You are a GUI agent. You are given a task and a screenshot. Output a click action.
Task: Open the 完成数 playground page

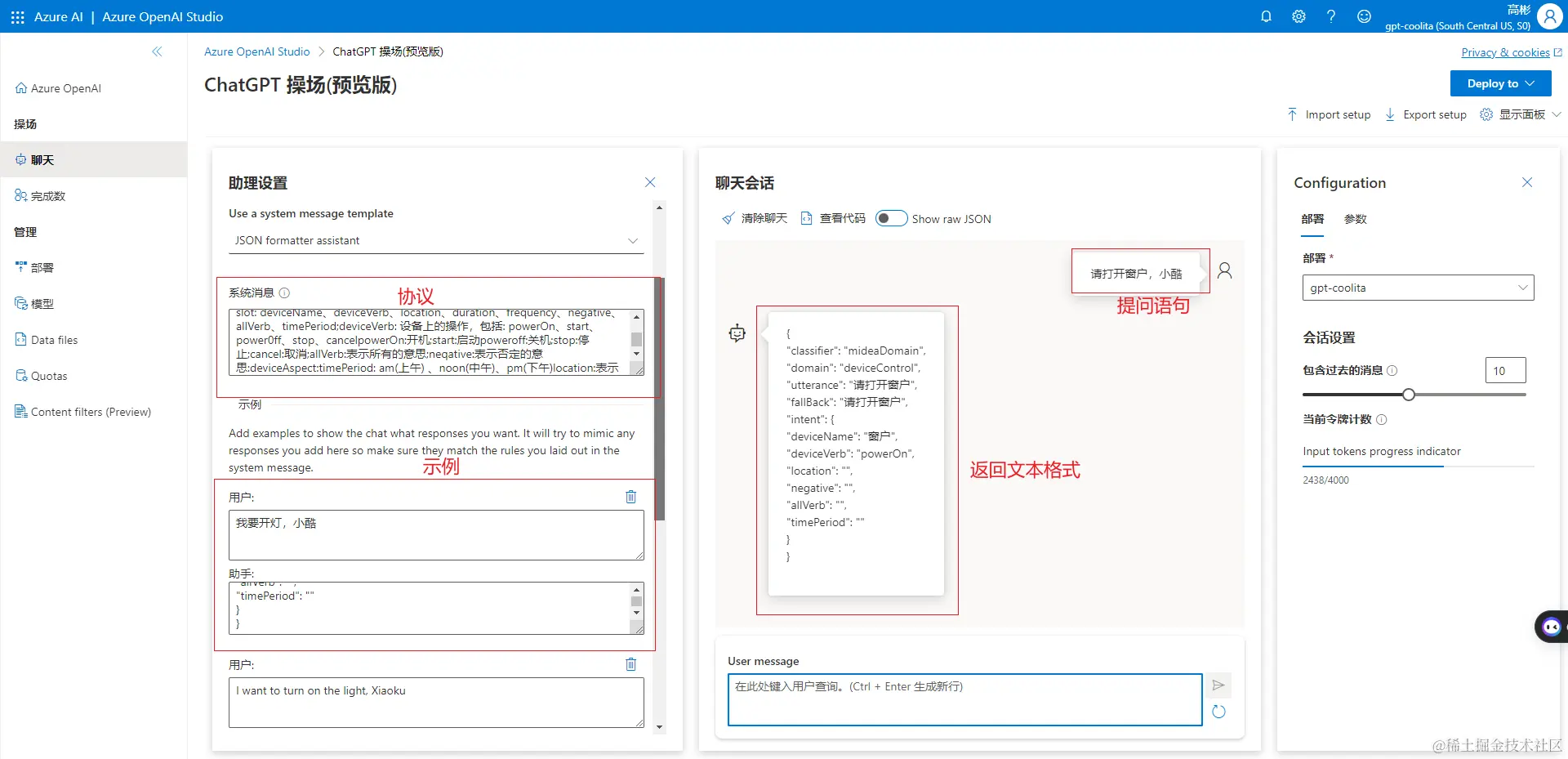[x=40, y=196]
